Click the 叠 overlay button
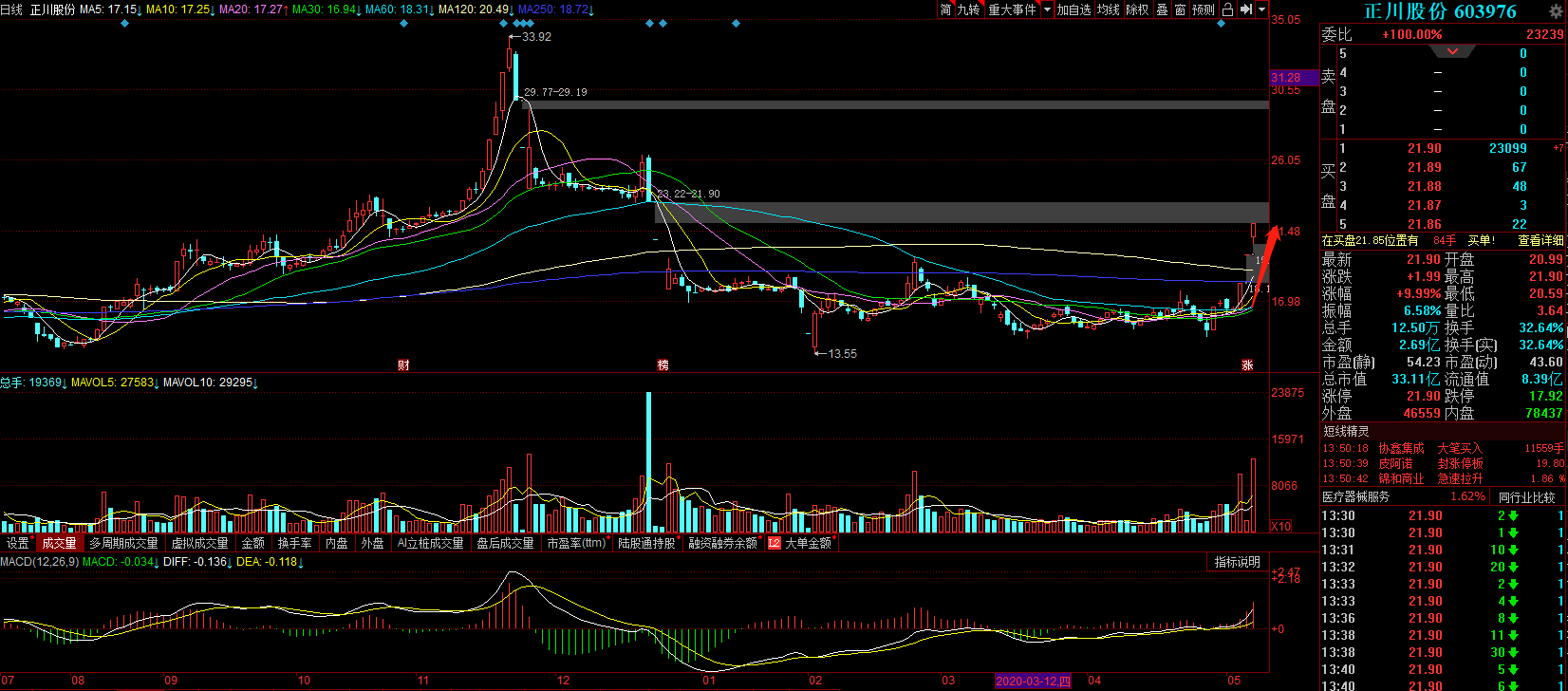The image size is (1568, 691). [x=1162, y=9]
